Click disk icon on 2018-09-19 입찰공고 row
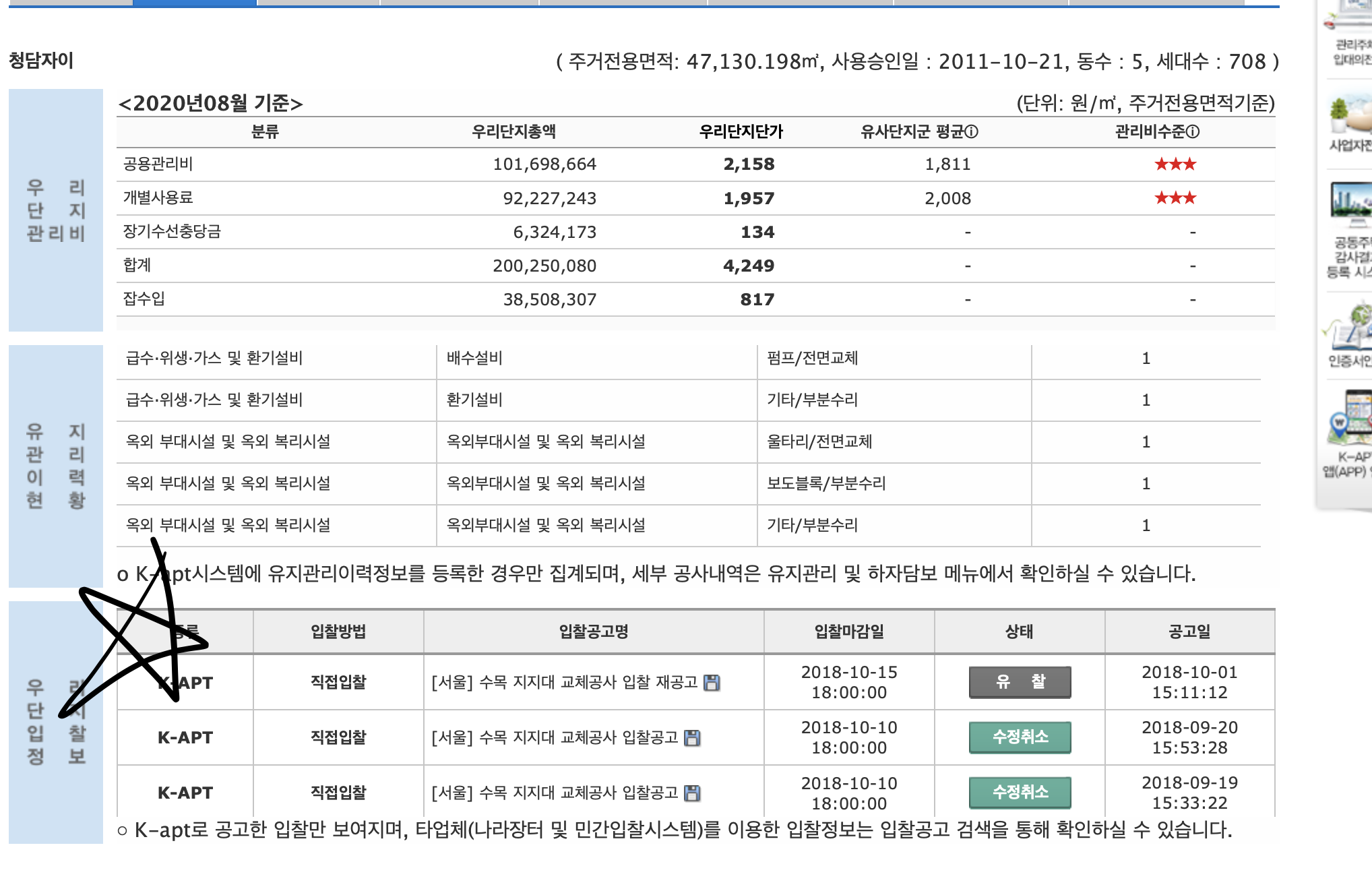Image resolution: width=1372 pixels, height=891 pixels. (692, 793)
